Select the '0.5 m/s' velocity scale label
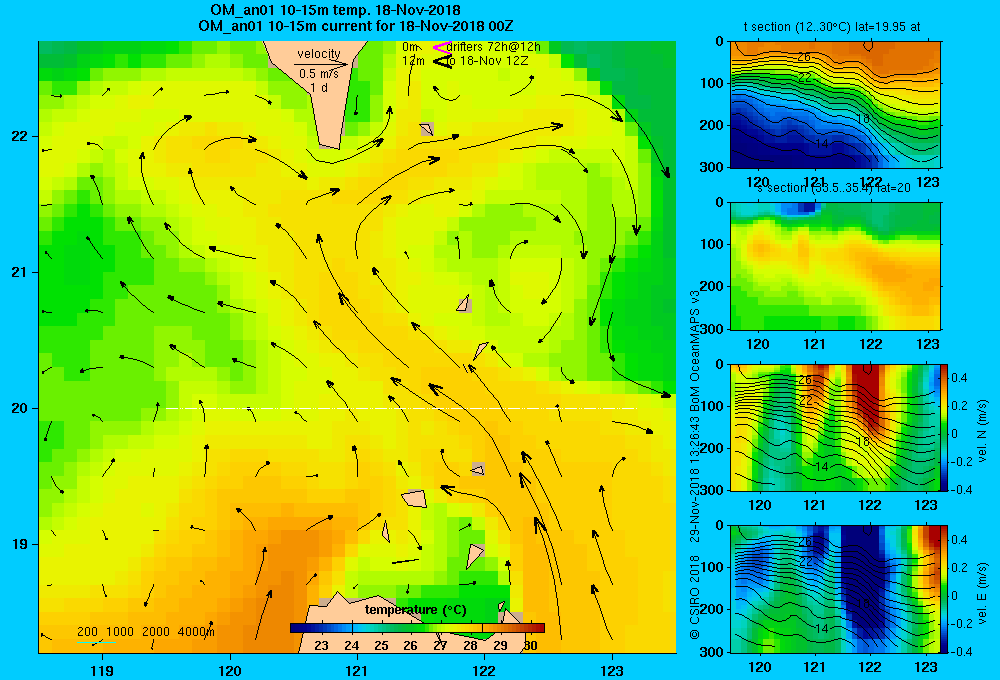 point(319,74)
